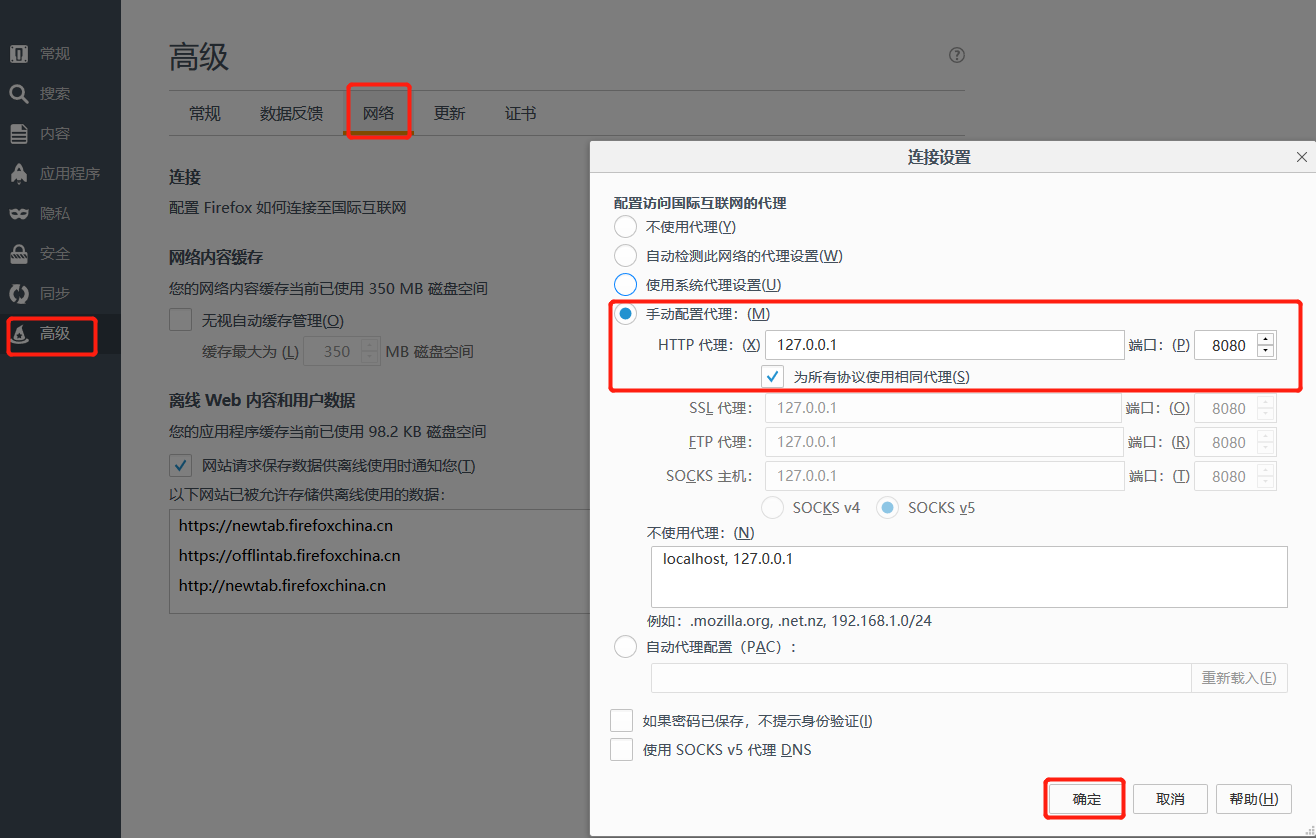Click the FTP 代理 address field
This screenshot has width=1316, height=838.
tap(944, 442)
